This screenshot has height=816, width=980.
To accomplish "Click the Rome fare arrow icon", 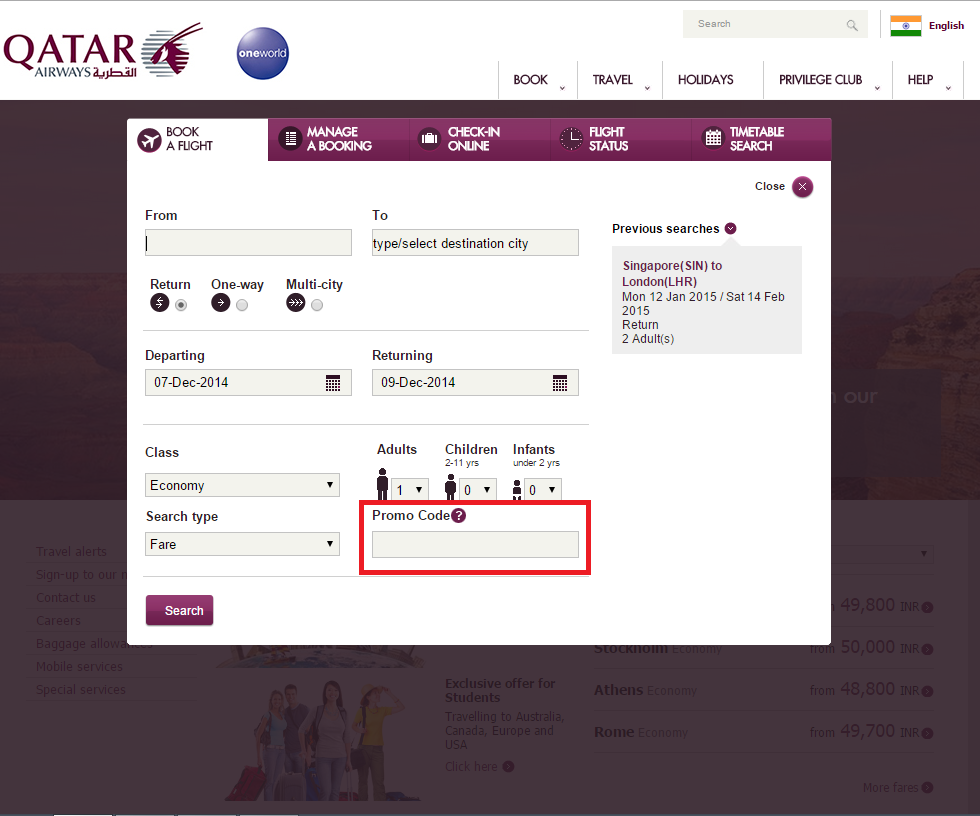I will click(x=928, y=733).
